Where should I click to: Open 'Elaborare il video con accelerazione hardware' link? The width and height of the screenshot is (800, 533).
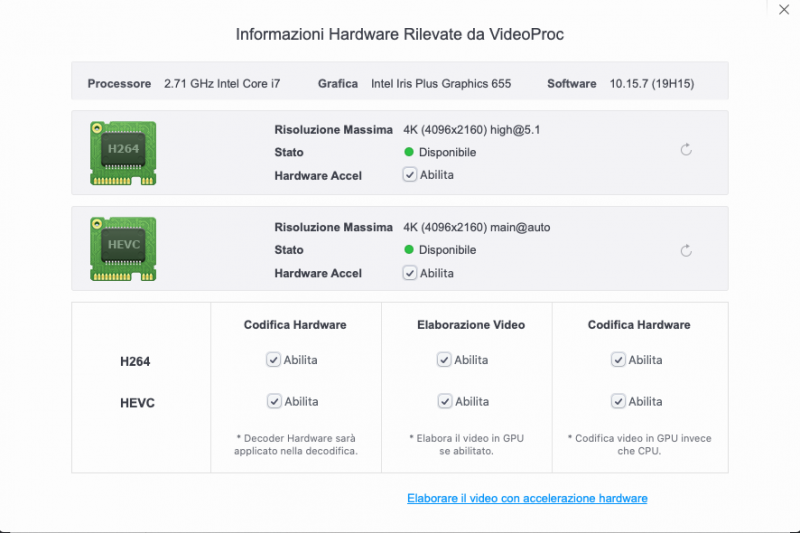point(527,498)
